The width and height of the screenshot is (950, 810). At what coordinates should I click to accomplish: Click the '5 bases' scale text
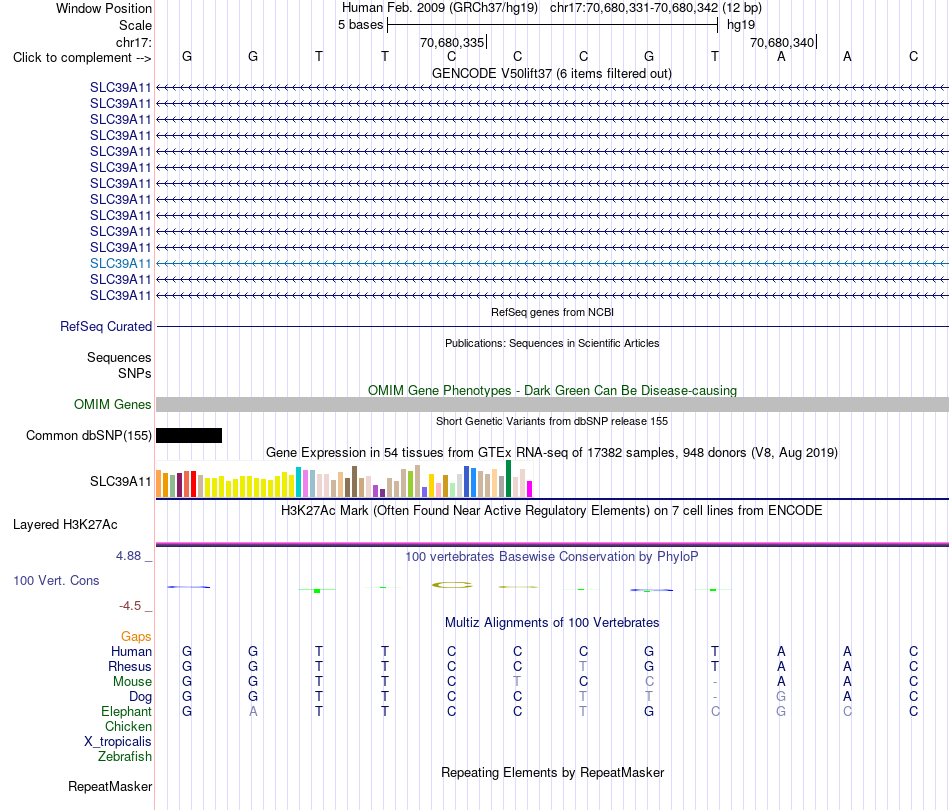click(x=360, y=25)
